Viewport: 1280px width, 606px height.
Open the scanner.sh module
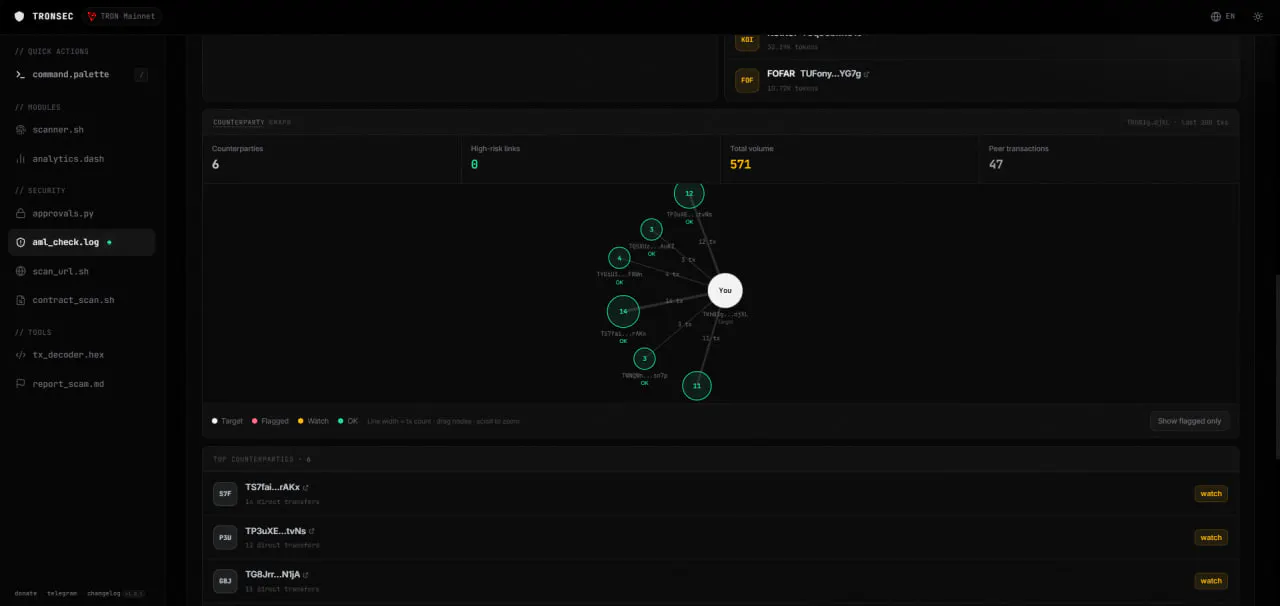(x=81, y=130)
